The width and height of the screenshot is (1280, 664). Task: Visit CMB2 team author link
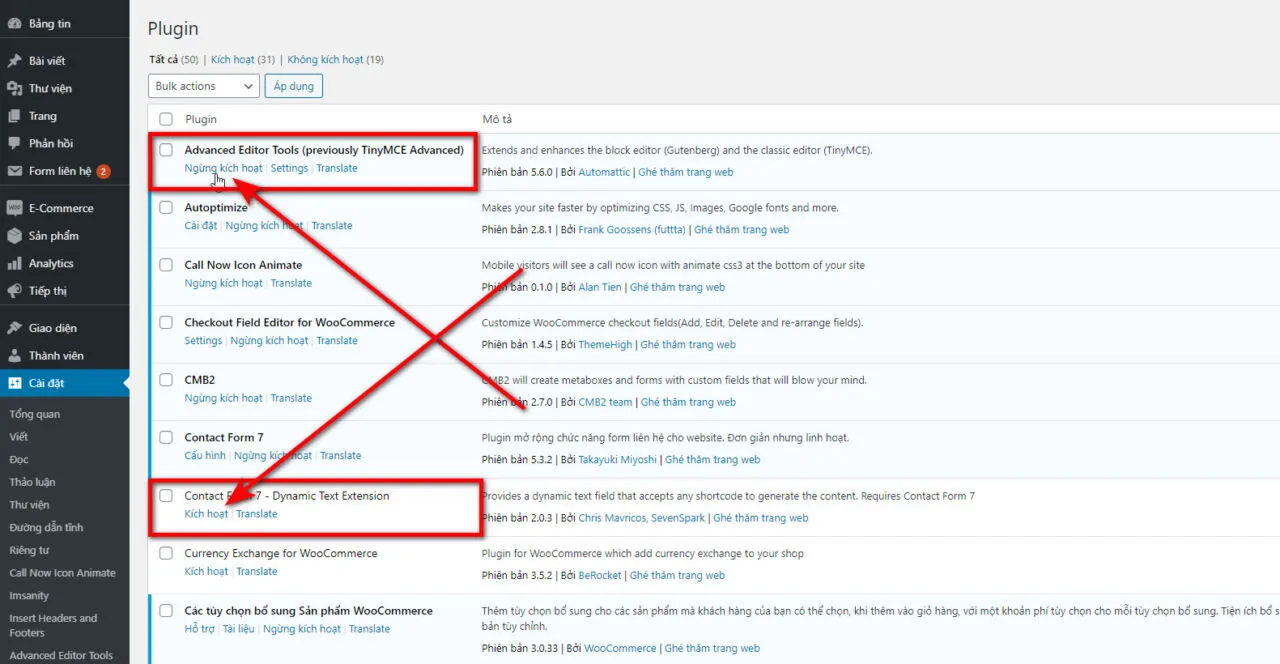click(x=605, y=402)
